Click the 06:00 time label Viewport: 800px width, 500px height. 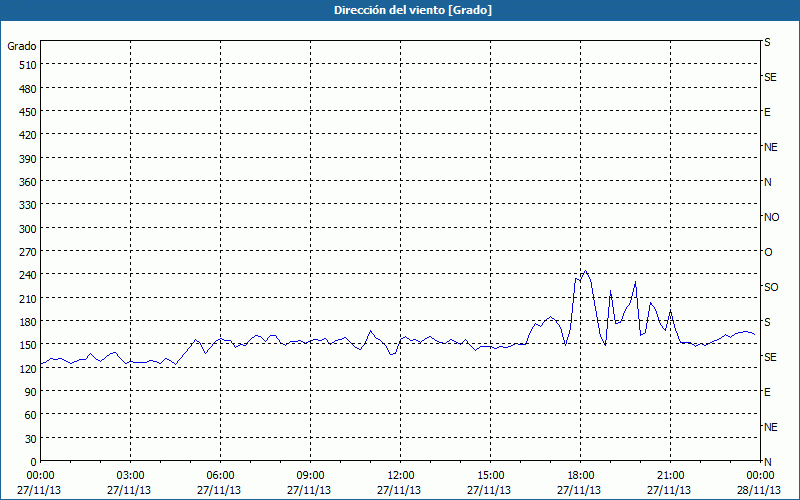tap(220, 476)
